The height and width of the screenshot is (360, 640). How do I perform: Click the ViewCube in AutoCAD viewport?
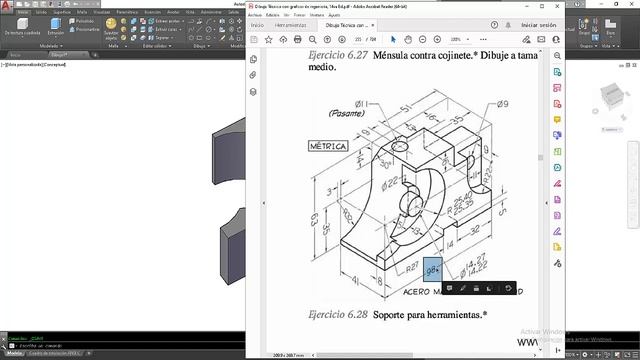[x=611, y=96]
